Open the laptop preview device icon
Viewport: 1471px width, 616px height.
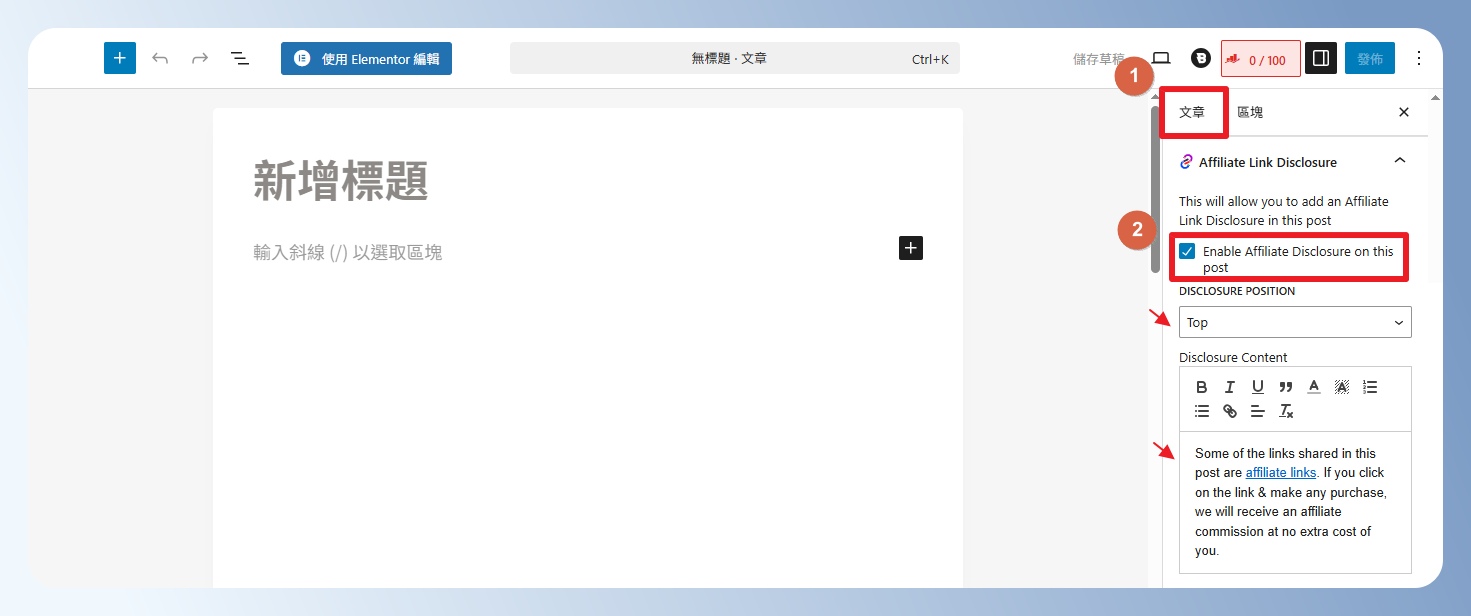coord(1161,59)
